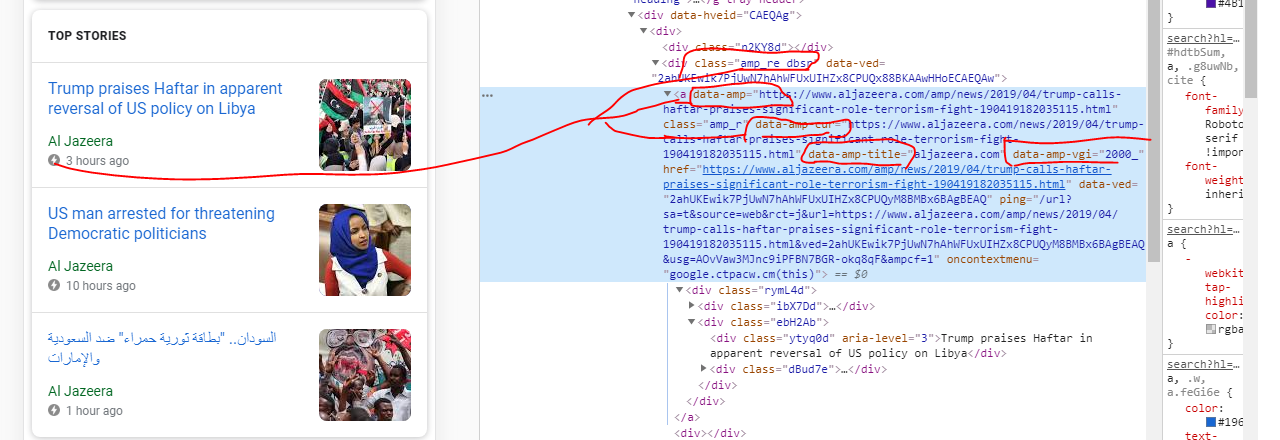Click the Libya protest thumbnail image
Image resolution: width=1280 pixels, height=440 pixels.
[x=365, y=125]
